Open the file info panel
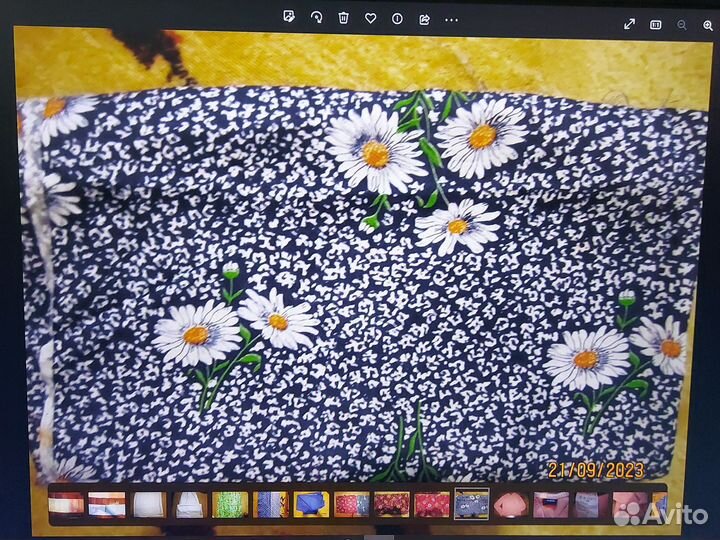Screen dimensions: 720x540 click(x=397, y=18)
